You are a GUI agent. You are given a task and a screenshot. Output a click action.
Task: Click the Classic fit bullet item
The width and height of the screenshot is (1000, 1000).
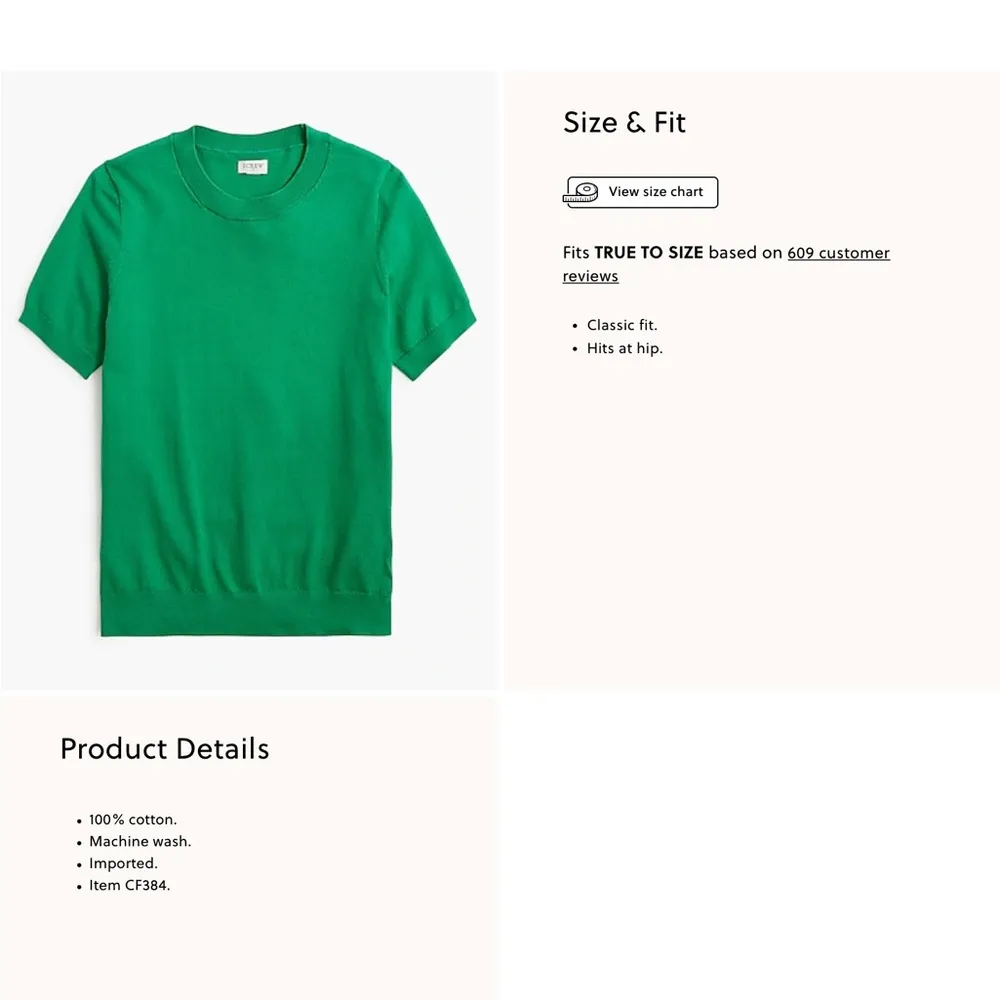[x=622, y=325]
